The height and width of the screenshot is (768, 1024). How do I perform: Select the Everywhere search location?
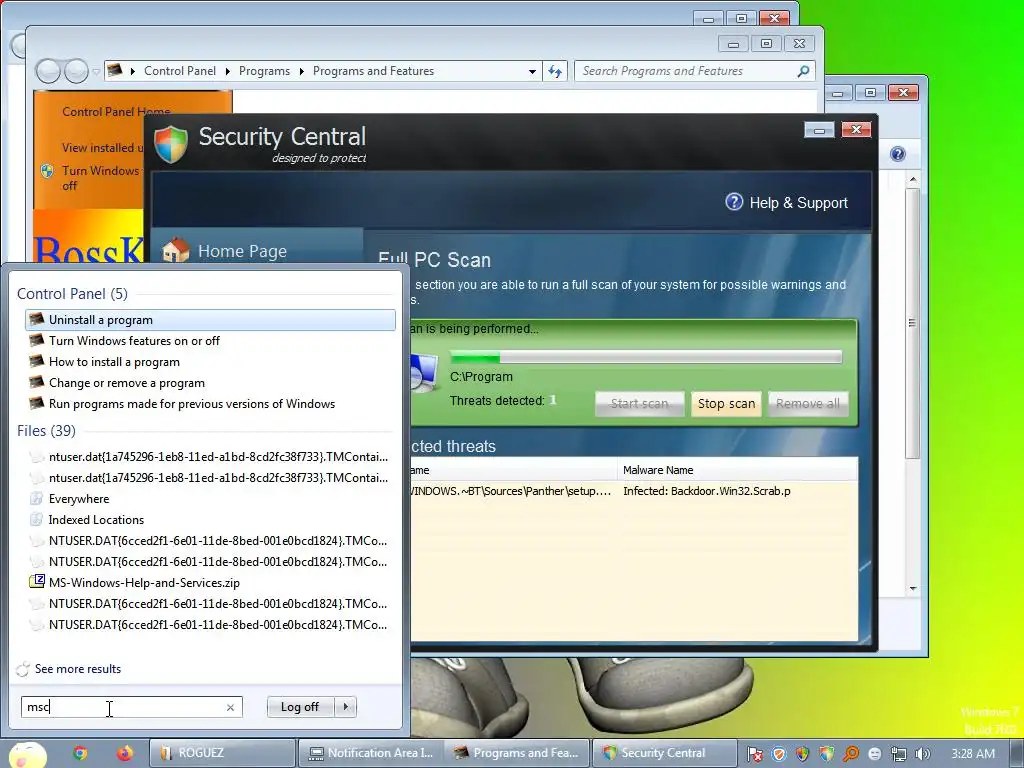point(79,499)
